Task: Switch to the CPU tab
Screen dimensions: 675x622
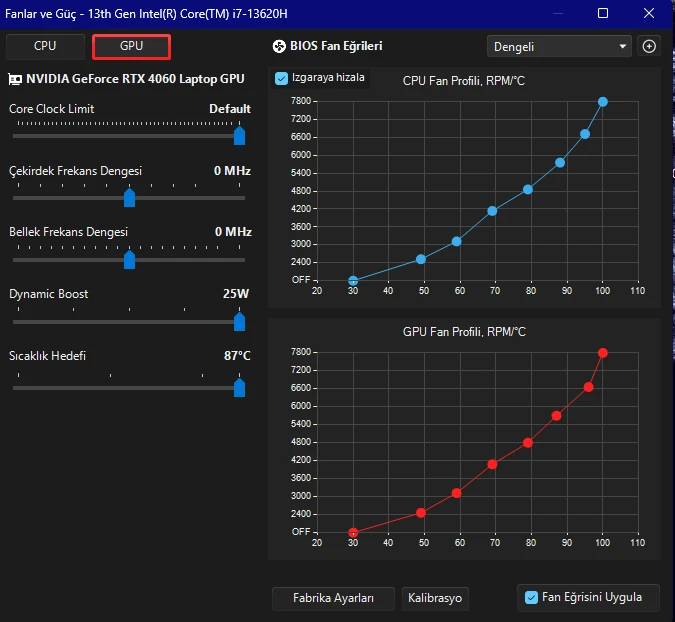Action: point(45,46)
